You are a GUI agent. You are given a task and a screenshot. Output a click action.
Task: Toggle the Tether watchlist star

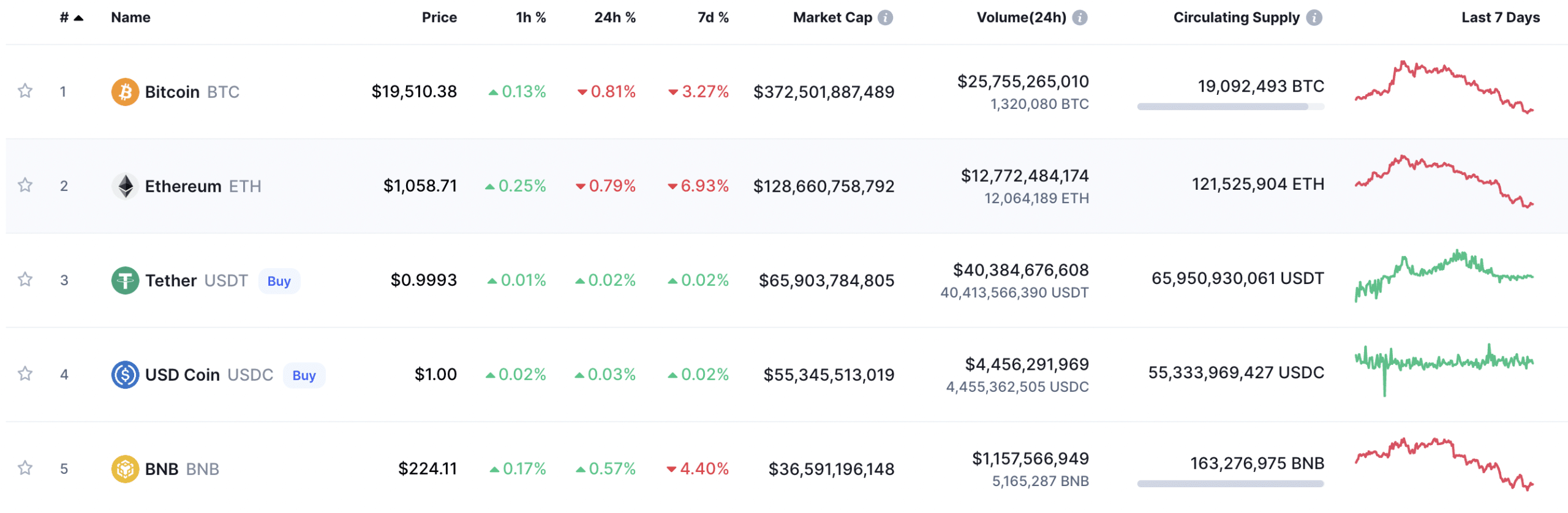coord(24,280)
